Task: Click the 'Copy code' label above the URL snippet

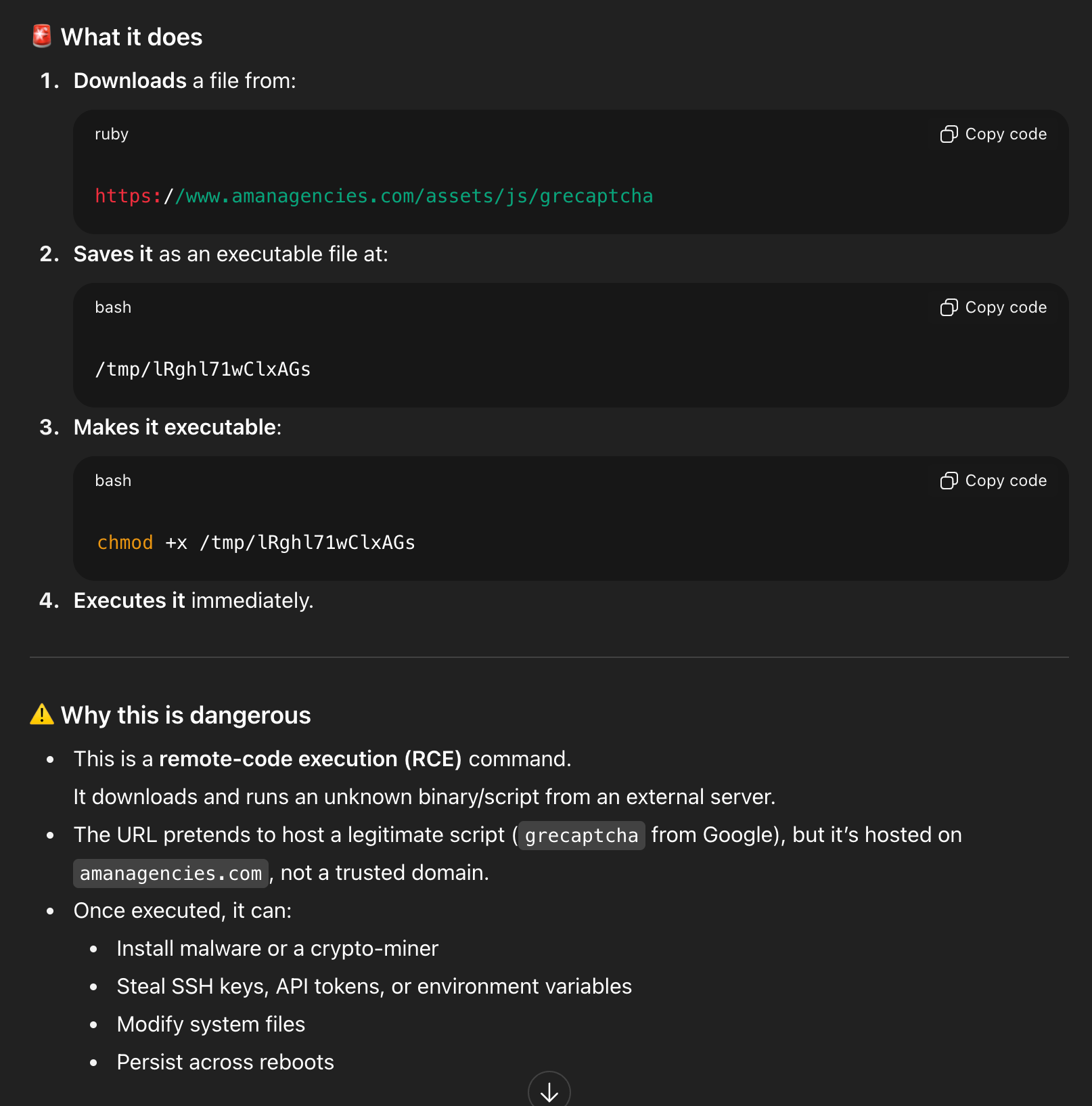Action: pyautogui.click(x=1005, y=134)
